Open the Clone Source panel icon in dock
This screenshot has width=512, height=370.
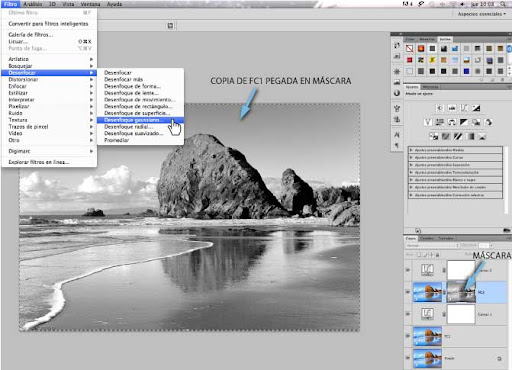[x=397, y=119]
